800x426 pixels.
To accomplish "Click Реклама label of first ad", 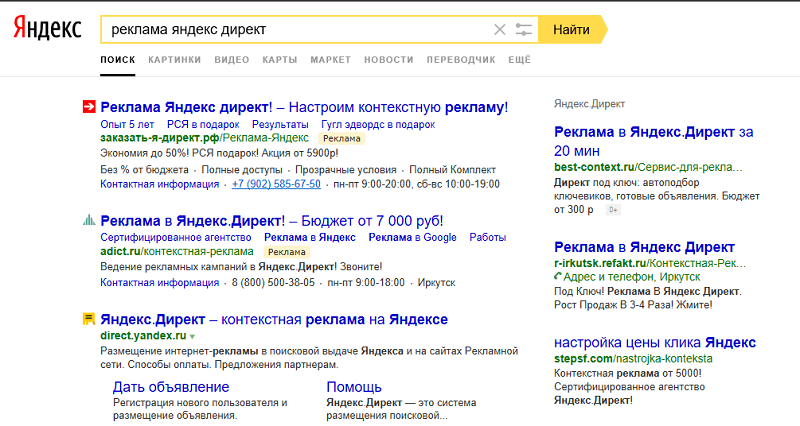I will click(x=342, y=138).
